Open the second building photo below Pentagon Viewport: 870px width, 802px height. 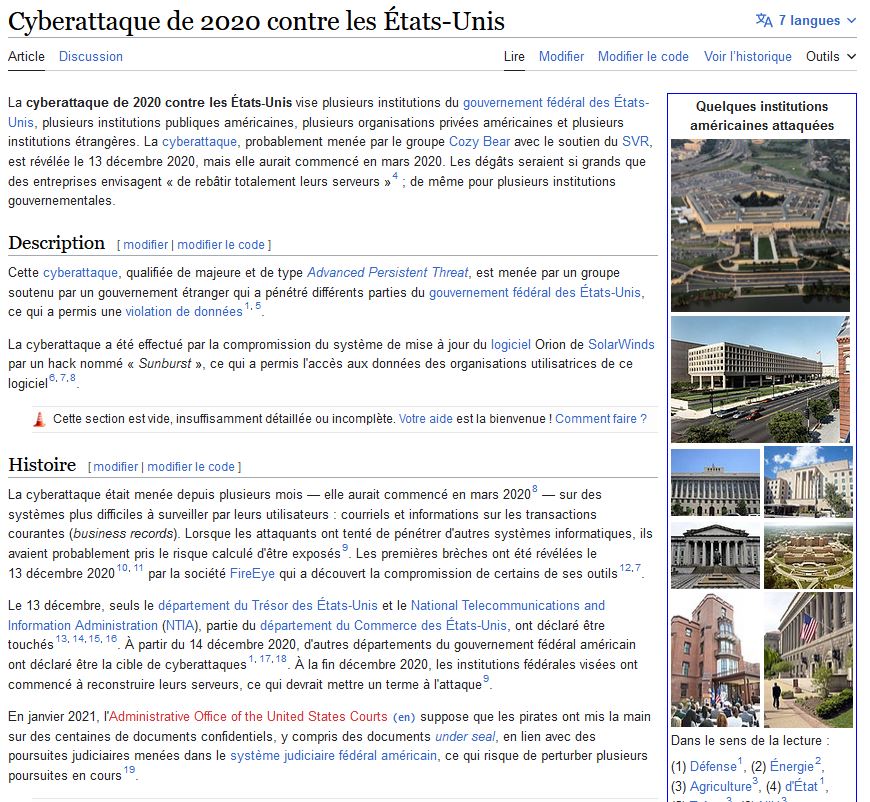[760, 379]
